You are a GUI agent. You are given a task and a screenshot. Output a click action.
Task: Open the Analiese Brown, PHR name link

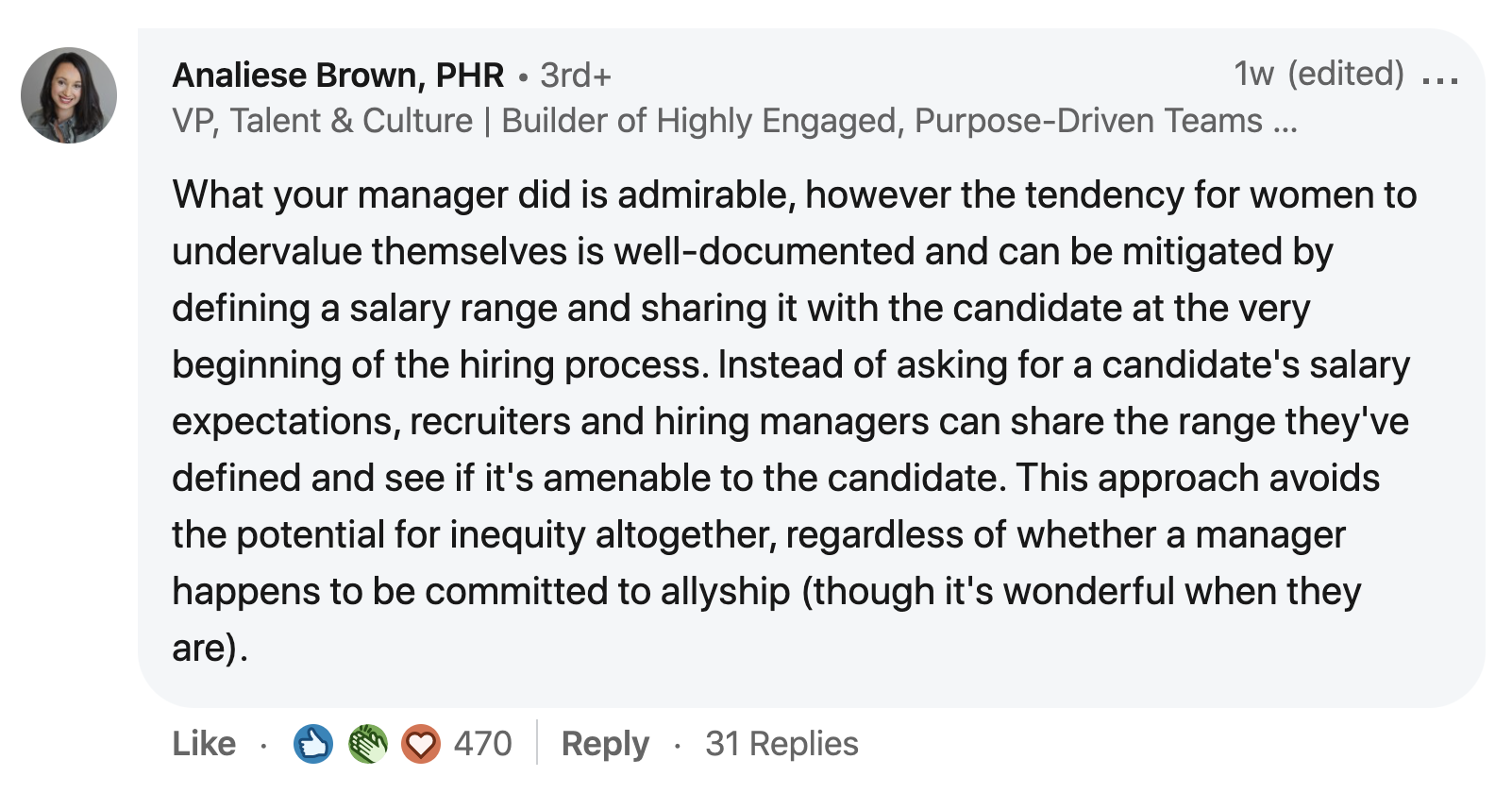338,76
